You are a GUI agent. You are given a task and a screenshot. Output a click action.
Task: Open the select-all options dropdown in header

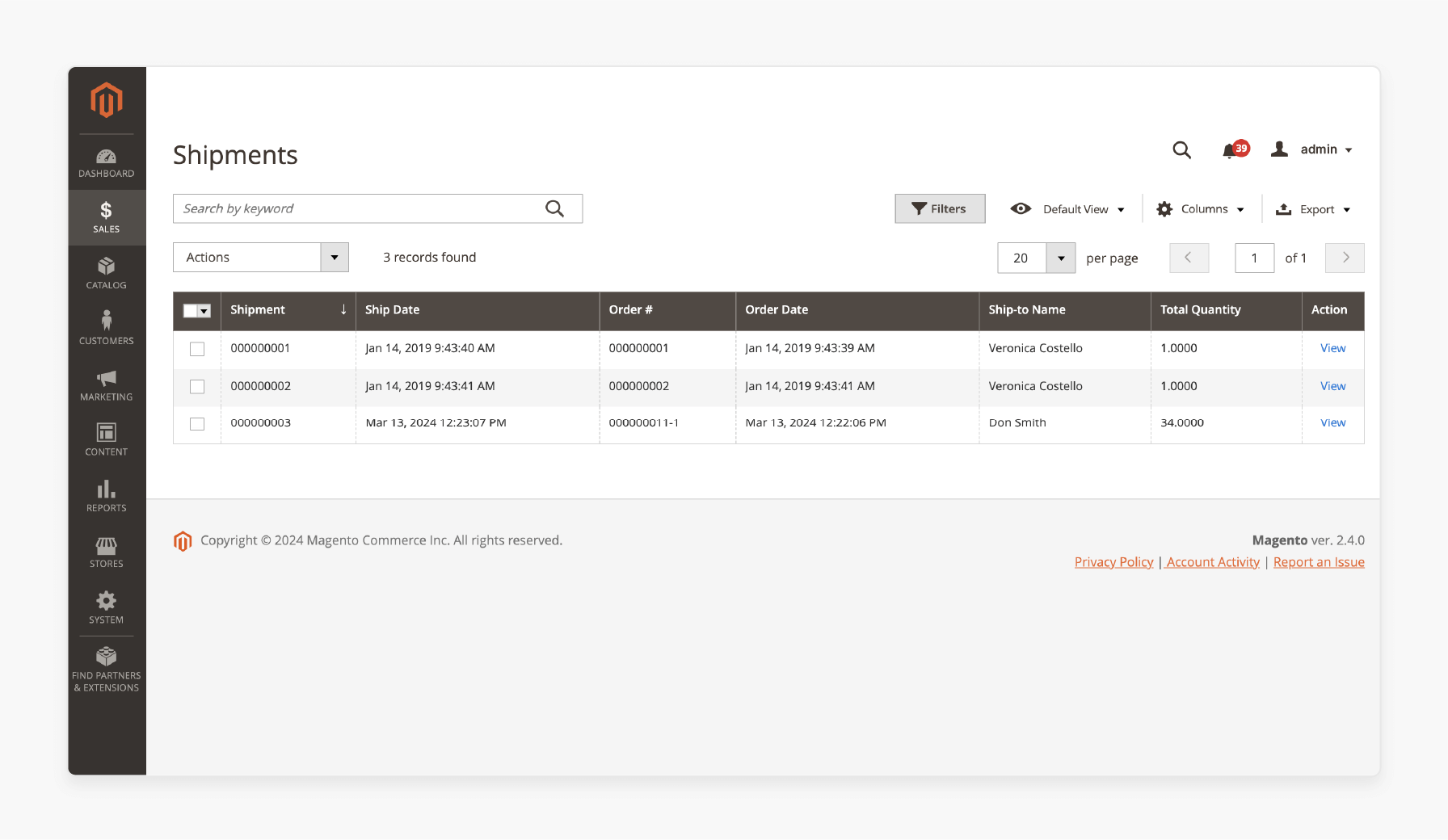(x=204, y=311)
